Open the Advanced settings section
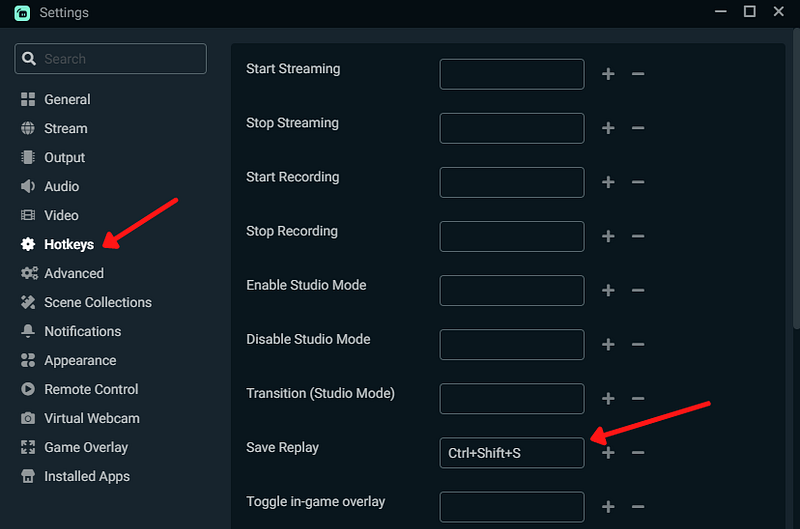The image size is (800, 529). coord(73,274)
